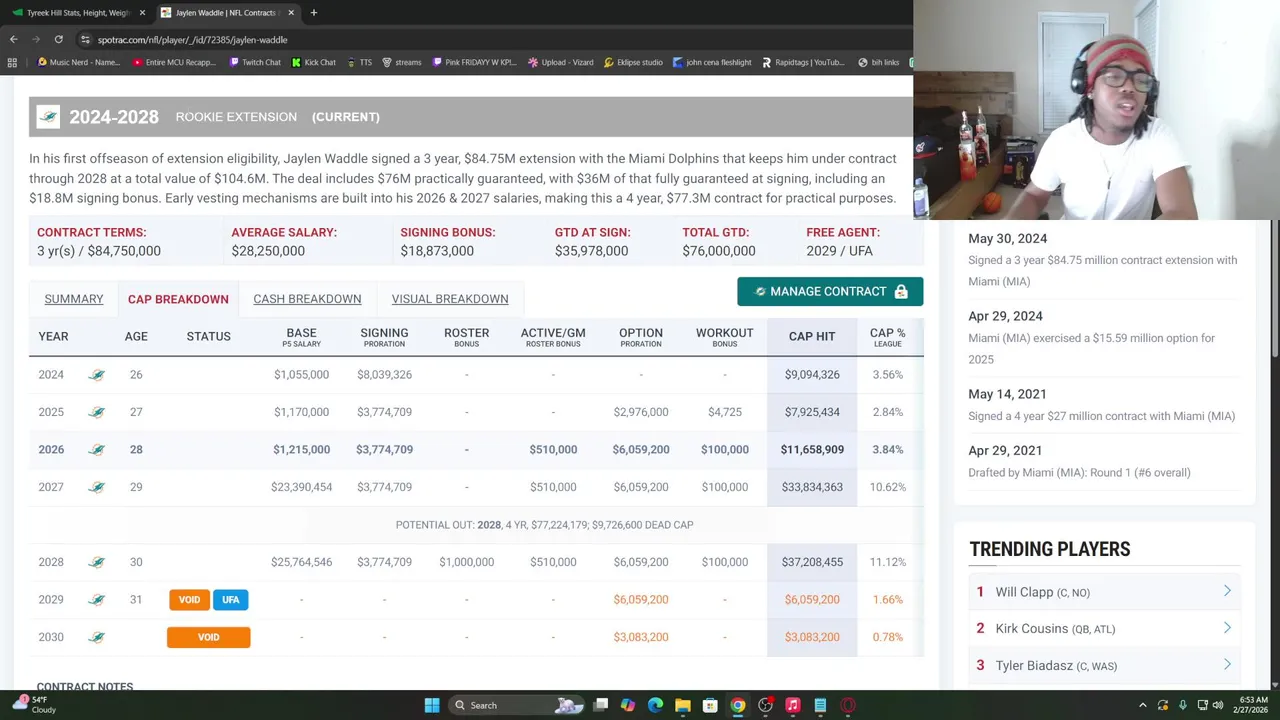This screenshot has width=1280, height=720.
Task: Open the Kick Chat bookmark
Action: 313,62
